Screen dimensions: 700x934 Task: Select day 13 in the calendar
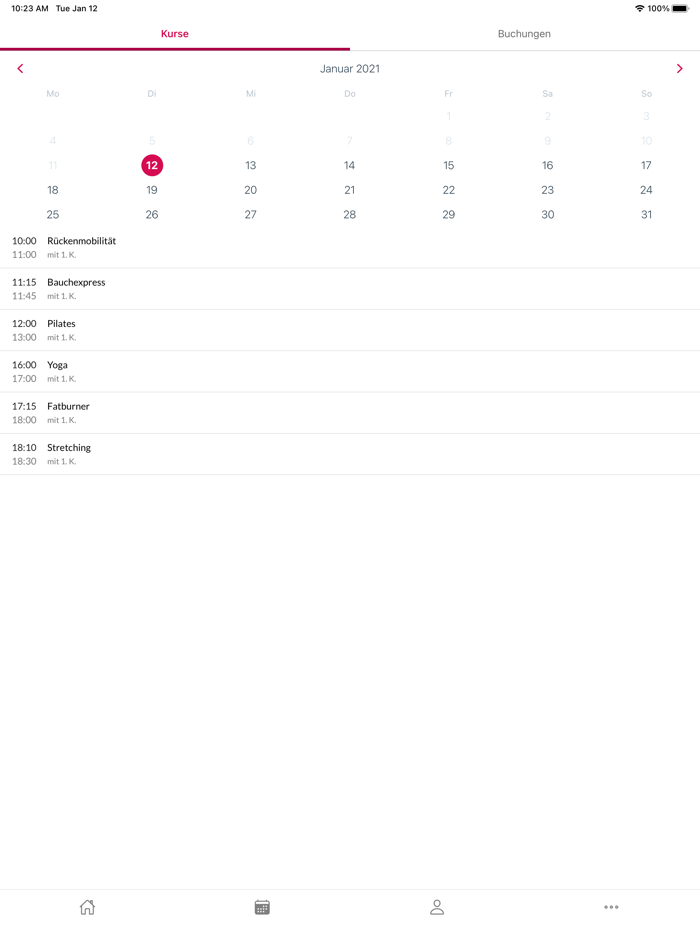(251, 165)
